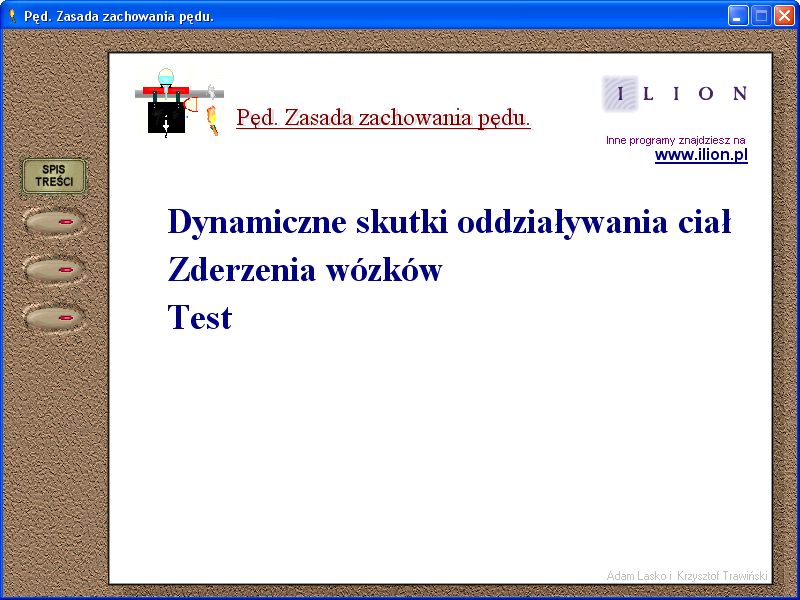This screenshot has height=600, width=800.
Task: Click the red laboratory clamp on the stand
Action: [166, 90]
